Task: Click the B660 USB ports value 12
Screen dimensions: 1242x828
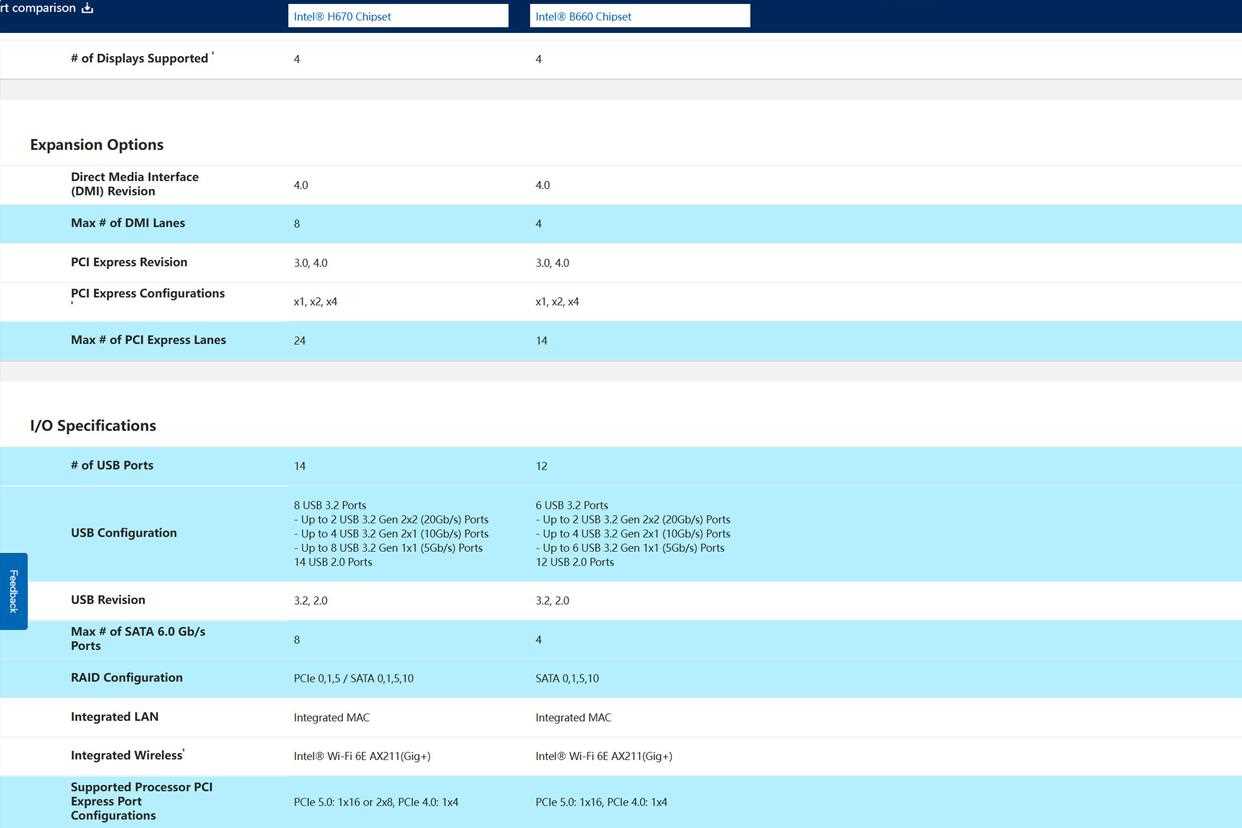Action: click(541, 466)
